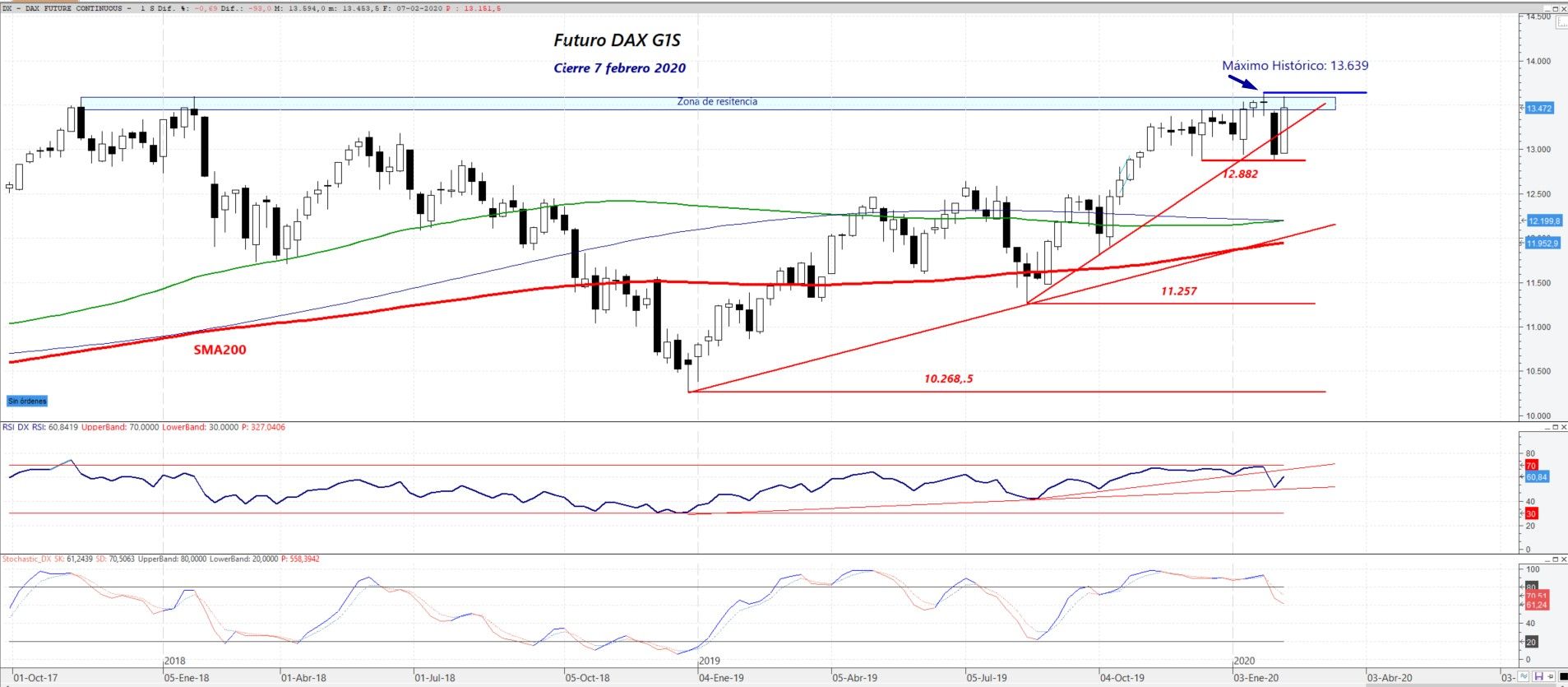The width and height of the screenshot is (1568, 687).
Task: Select the 'Futuro DAX G1S' chart title
Action: (617, 40)
